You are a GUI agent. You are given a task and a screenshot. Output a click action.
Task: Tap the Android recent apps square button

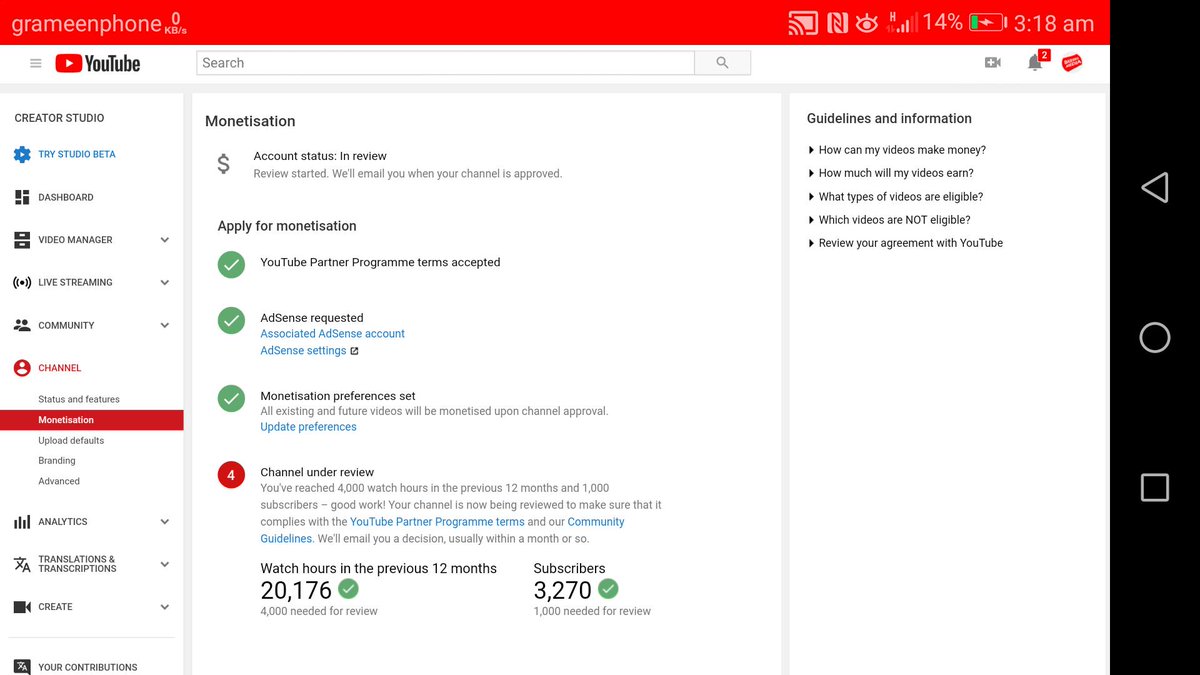point(1154,487)
